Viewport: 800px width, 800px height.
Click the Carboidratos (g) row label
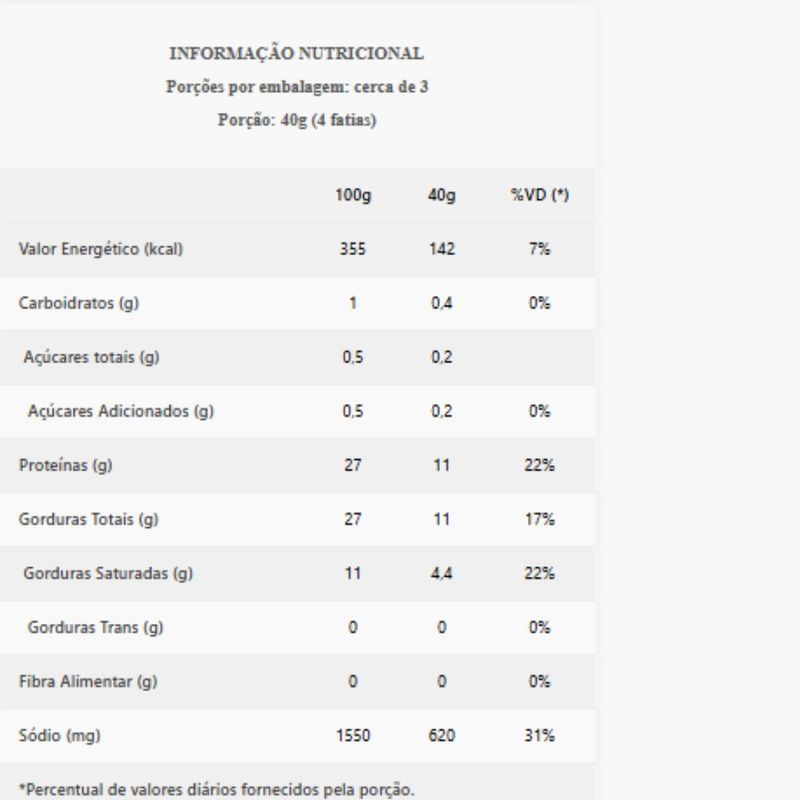pyautogui.click(x=79, y=304)
